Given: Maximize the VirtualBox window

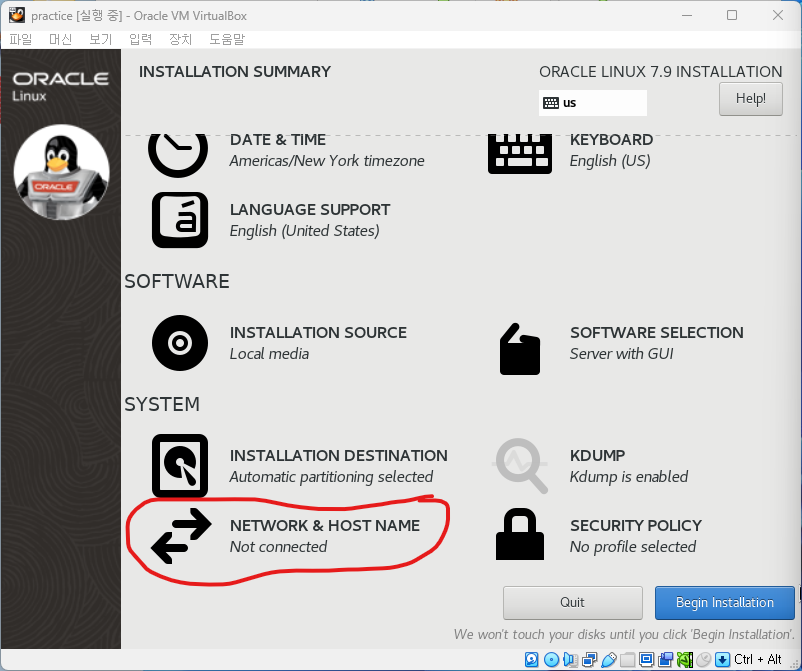Looking at the screenshot, I should click(732, 15).
